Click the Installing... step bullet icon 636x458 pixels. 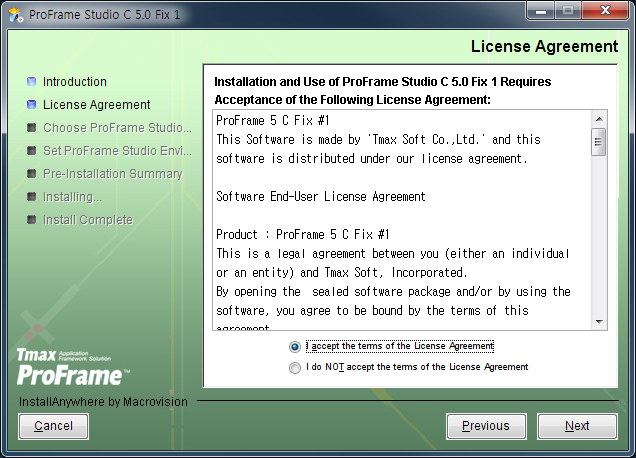coord(32,197)
